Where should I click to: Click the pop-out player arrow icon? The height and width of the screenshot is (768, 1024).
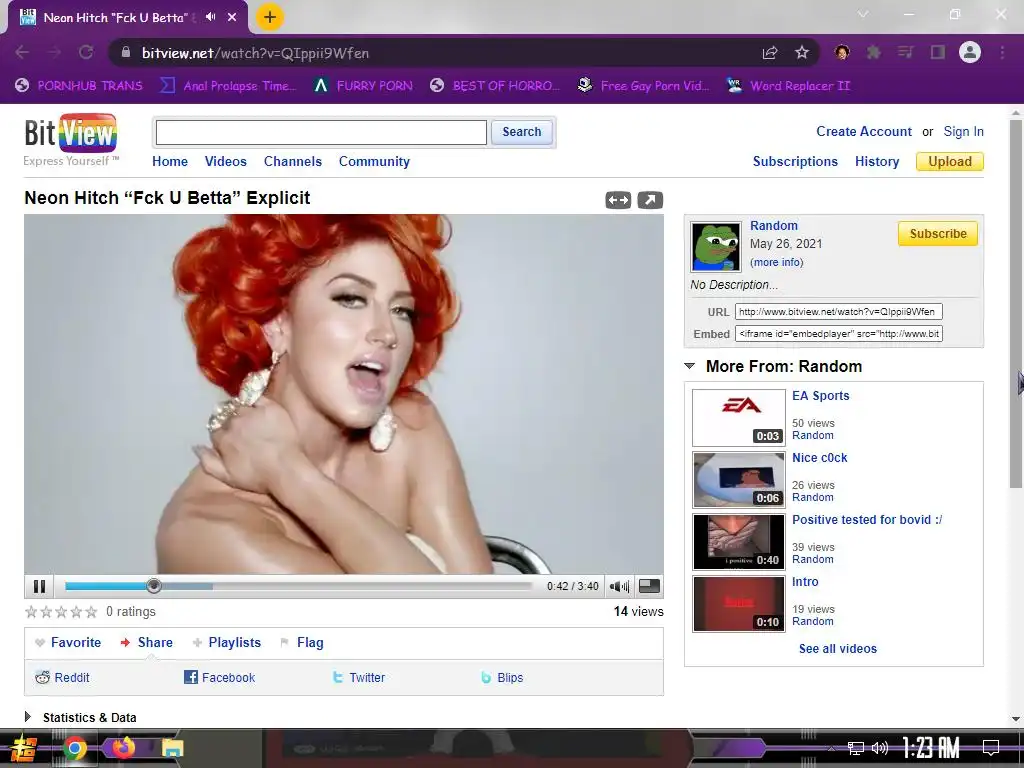click(650, 200)
